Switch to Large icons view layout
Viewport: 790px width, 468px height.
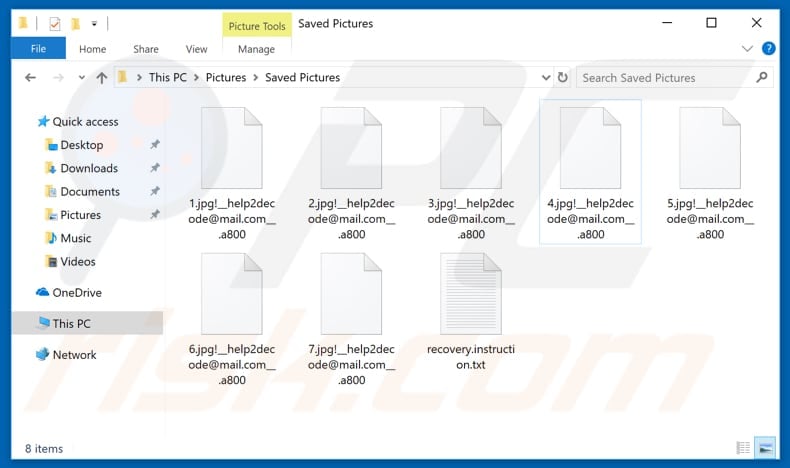pos(765,447)
